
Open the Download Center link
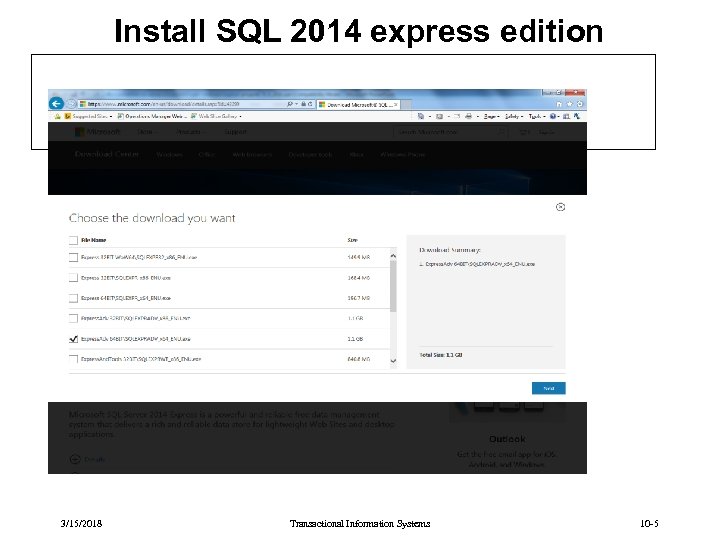[x=107, y=154]
